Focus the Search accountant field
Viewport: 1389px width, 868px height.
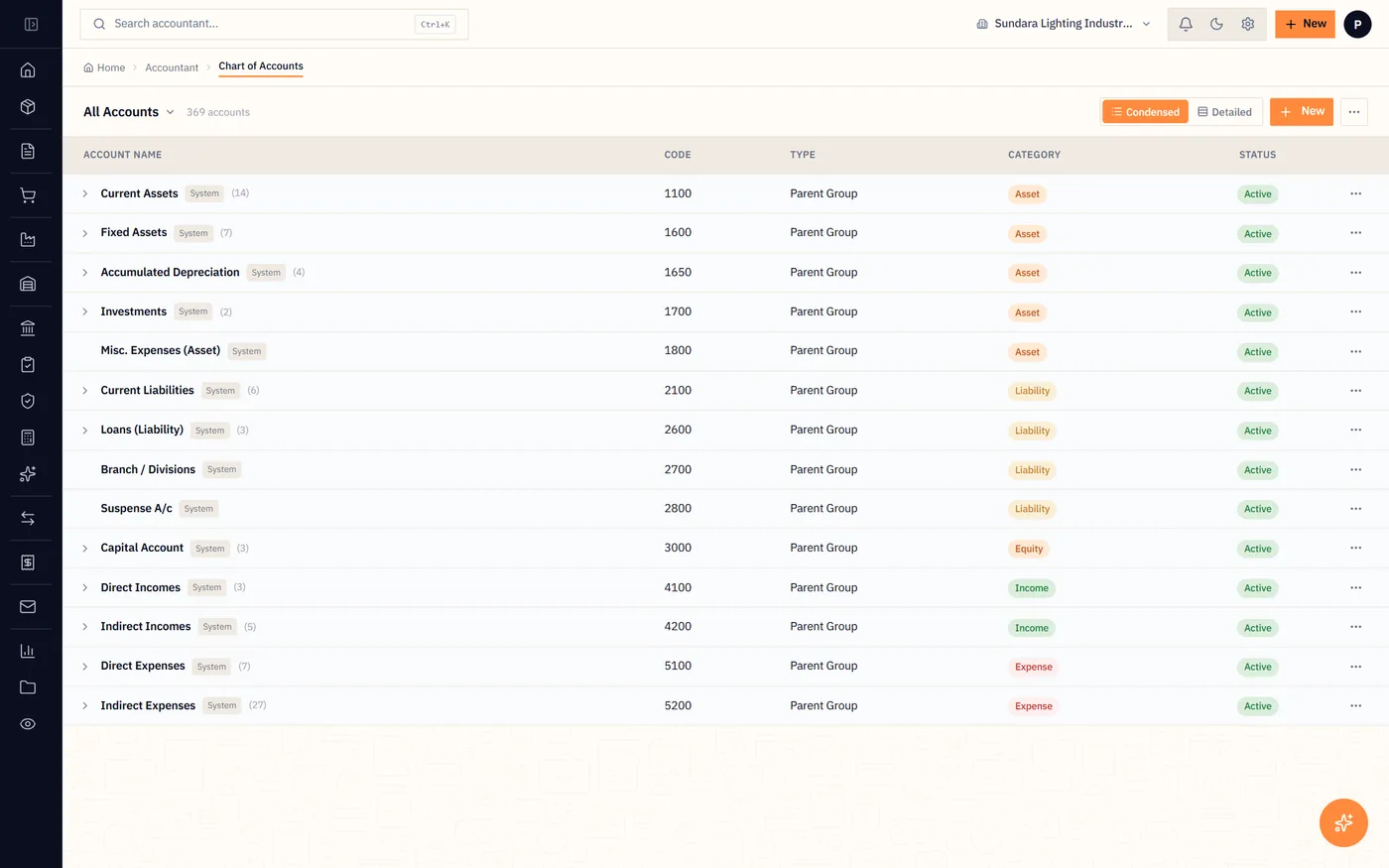coord(274,24)
